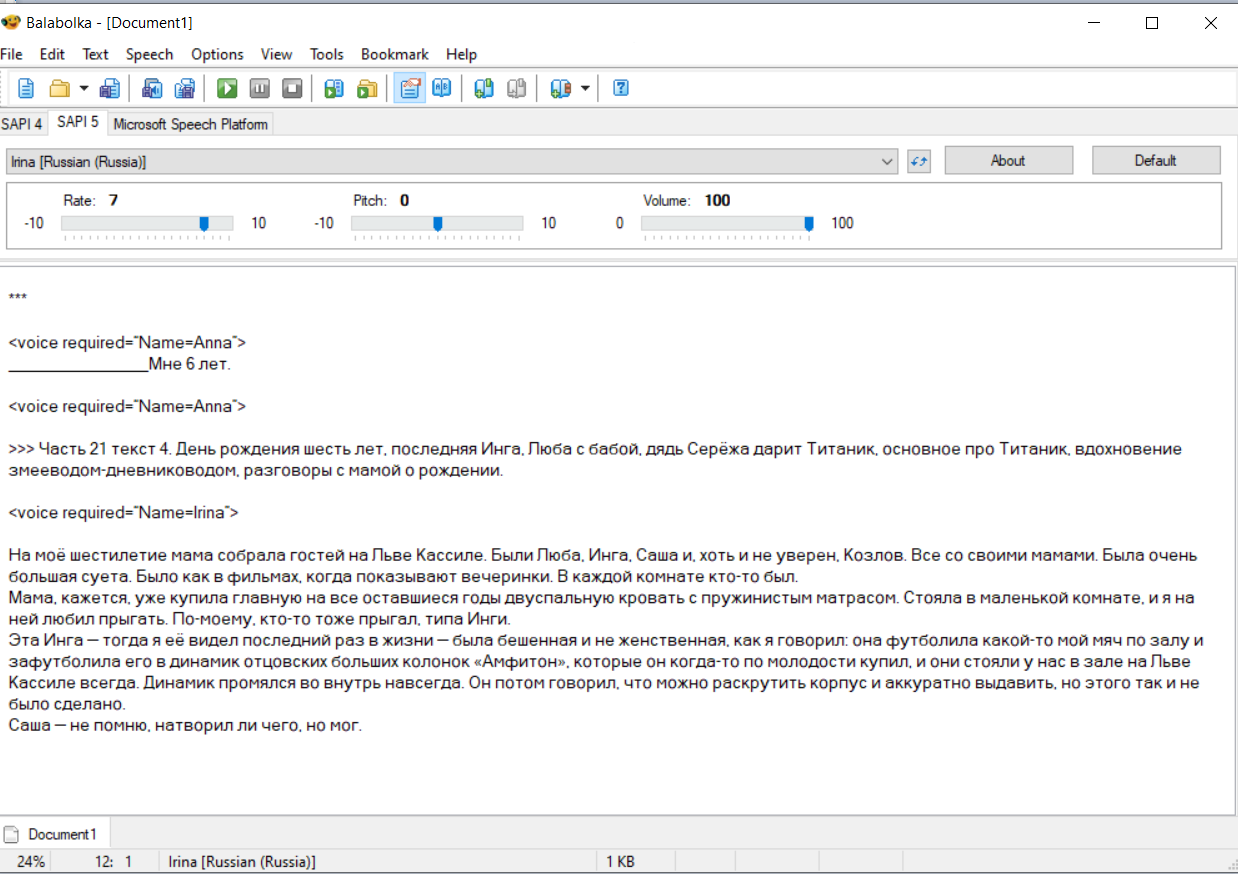Click the Balabolka app icon in title bar
Screen dimensions: 1238x874
tap(11, 22)
